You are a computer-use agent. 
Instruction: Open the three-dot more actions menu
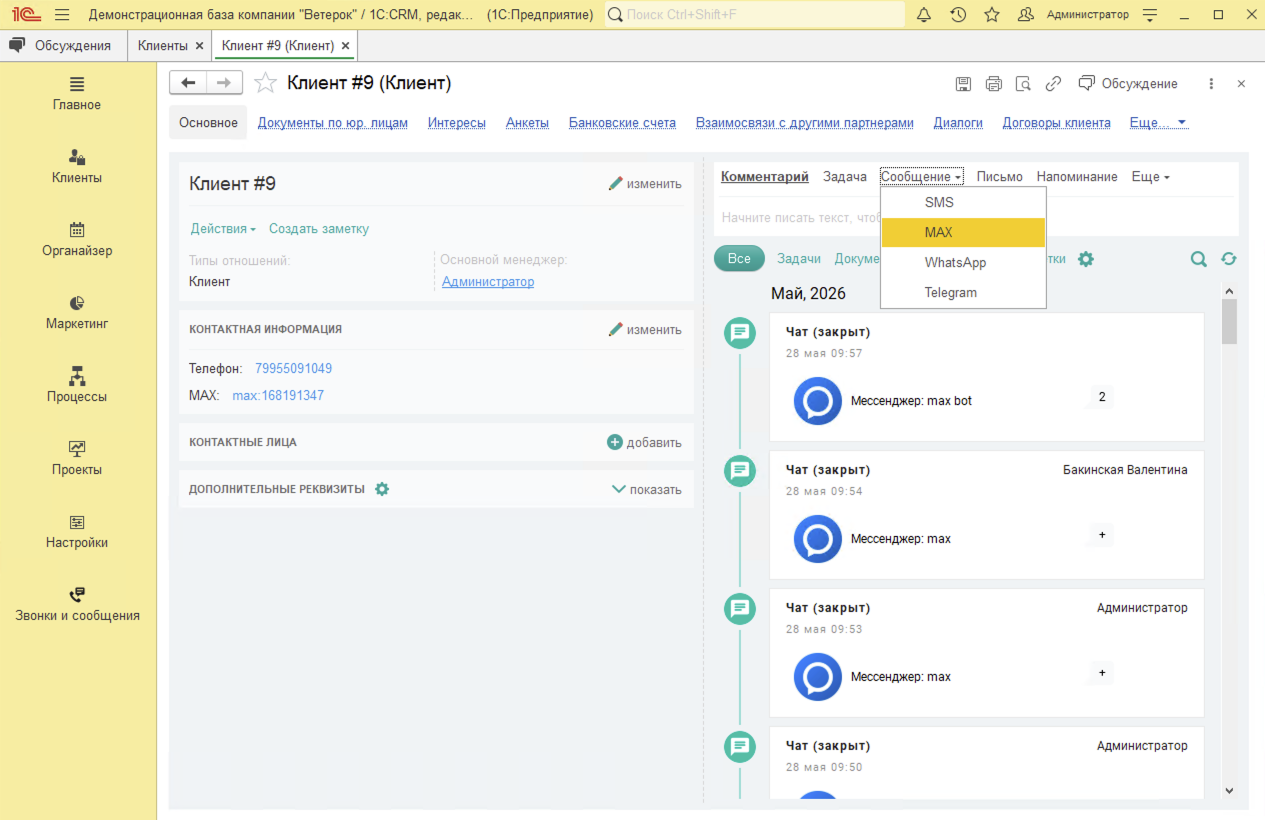(x=1211, y=84)
